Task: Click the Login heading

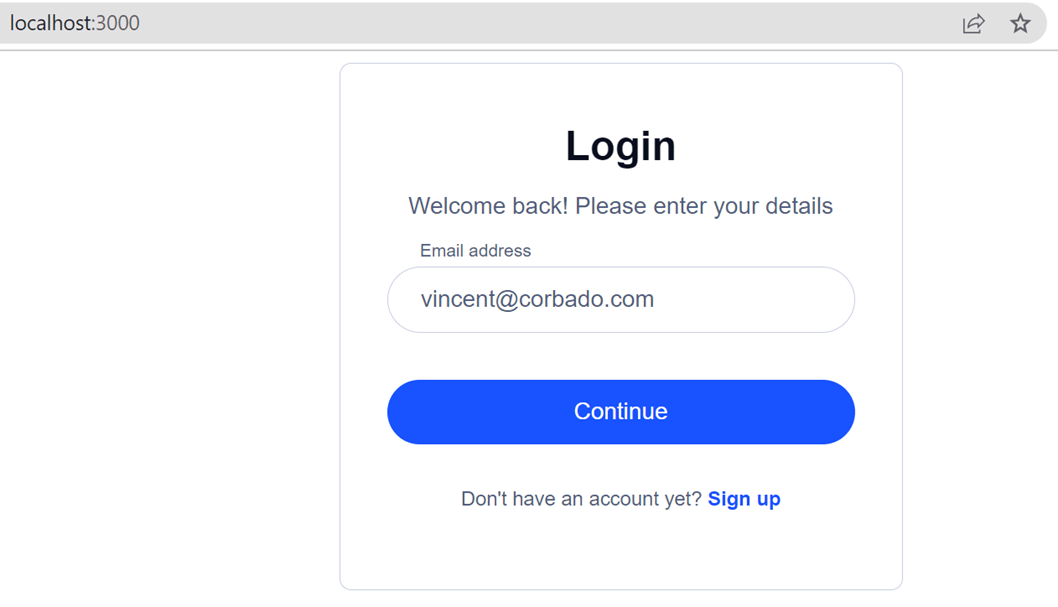Action: pyautogui.click(x=620, y=146)
